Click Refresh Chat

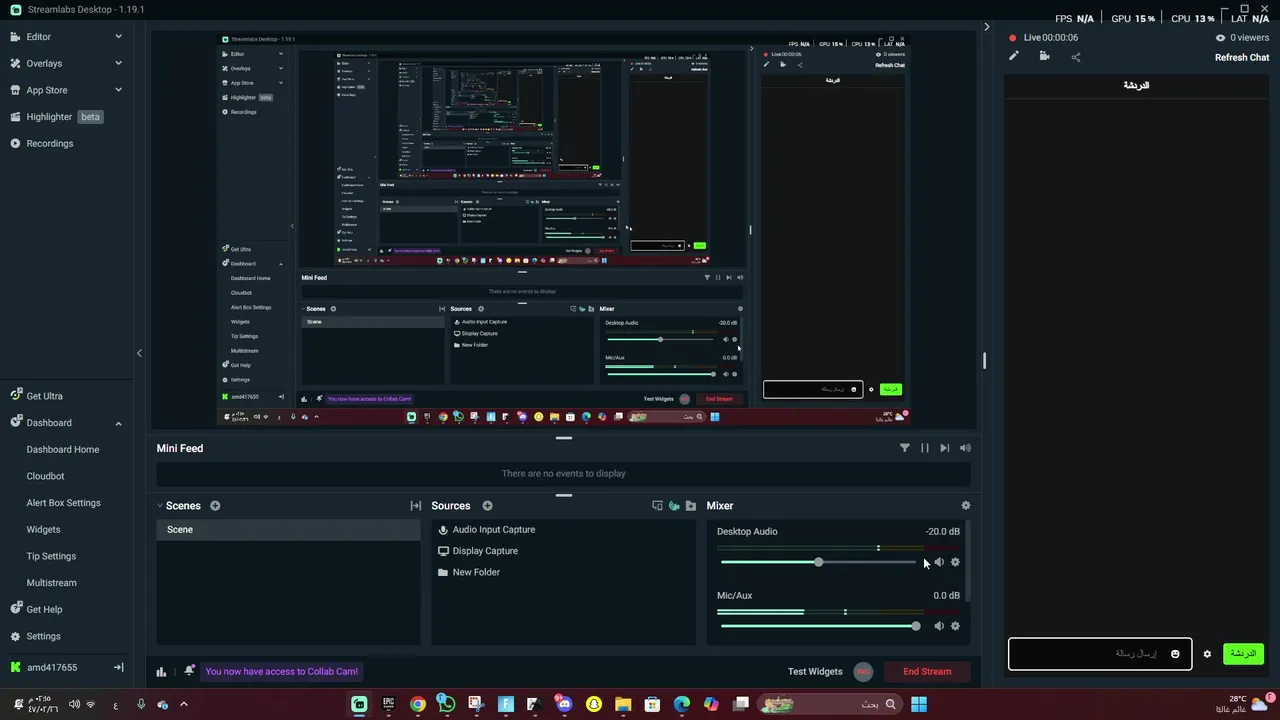coord(1242,58)
